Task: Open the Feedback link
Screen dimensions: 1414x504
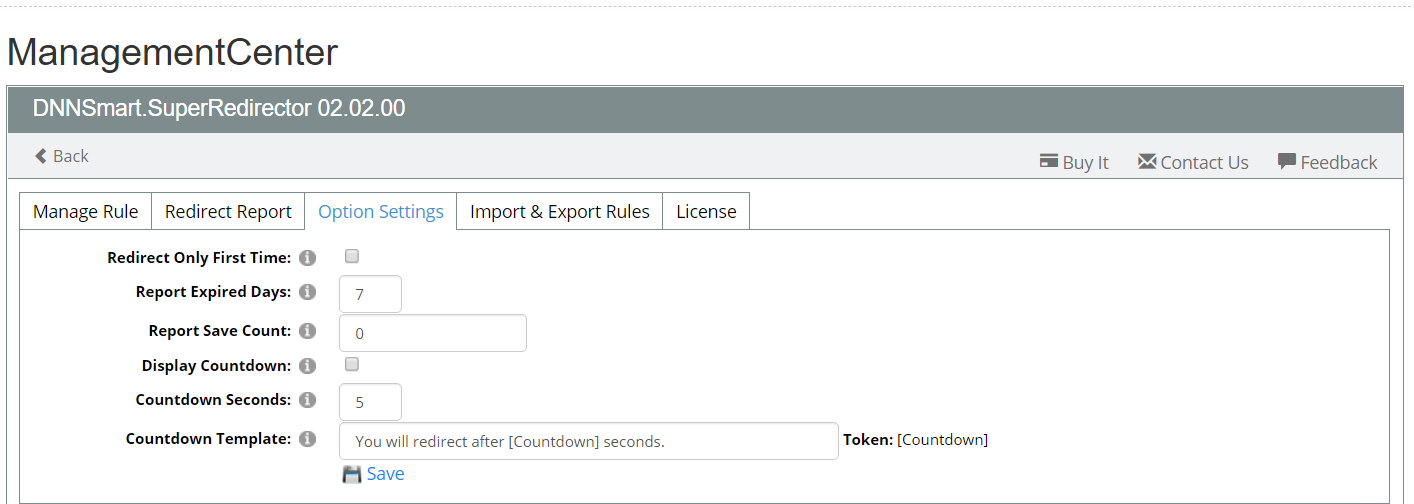Action: [x=1328, y=162]
